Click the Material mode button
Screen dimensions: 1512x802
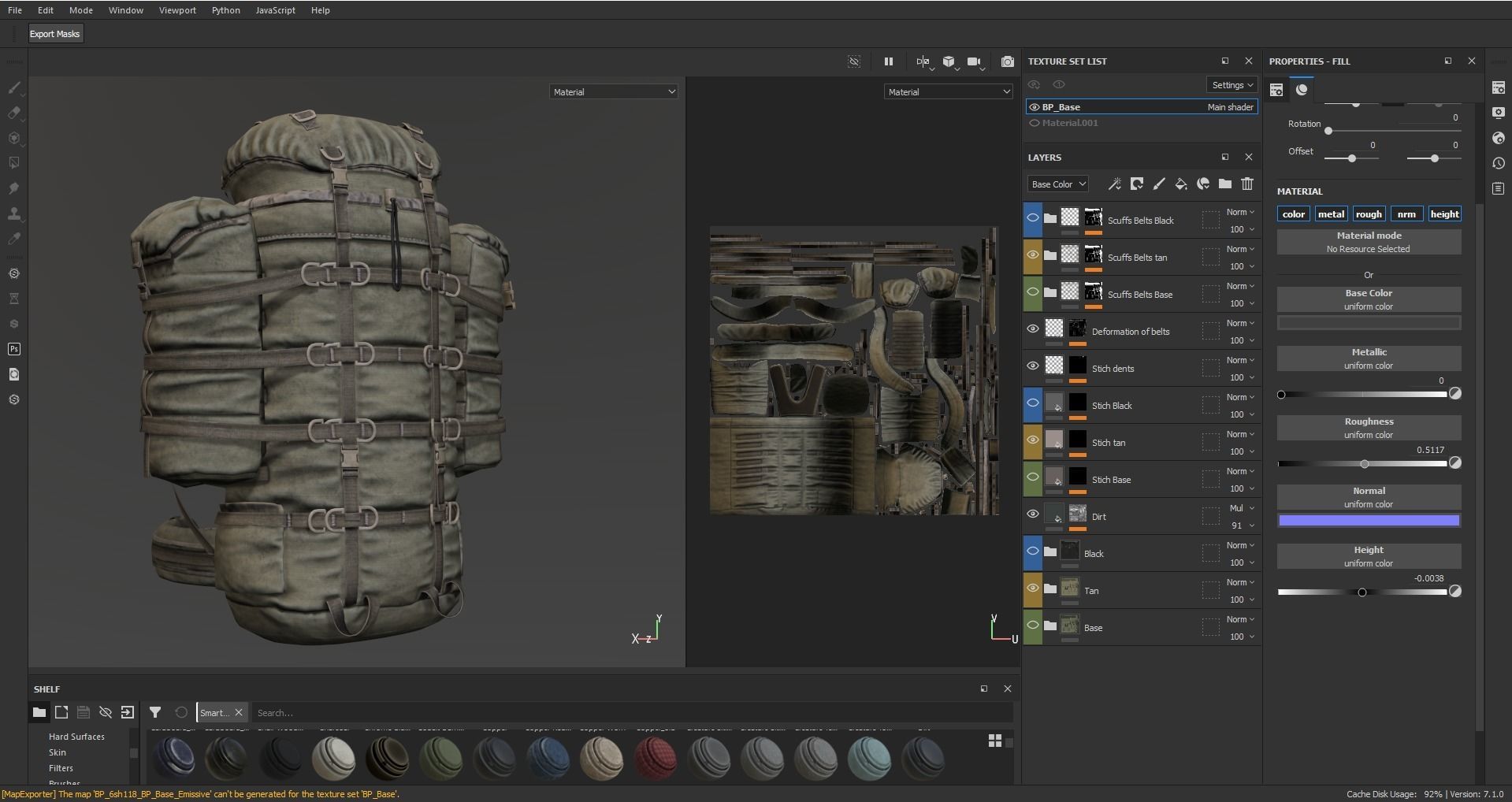[x=1369, y=242]
